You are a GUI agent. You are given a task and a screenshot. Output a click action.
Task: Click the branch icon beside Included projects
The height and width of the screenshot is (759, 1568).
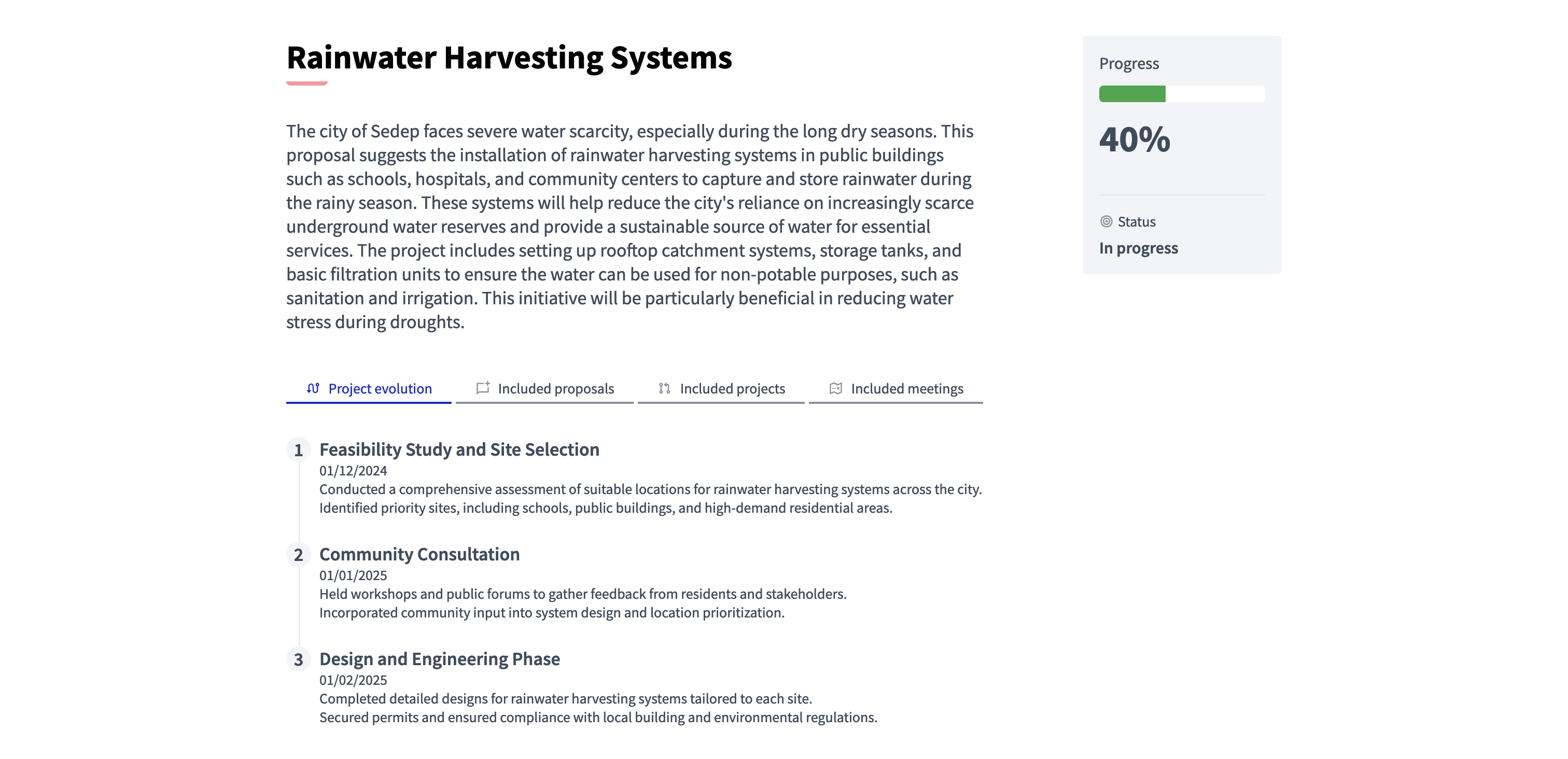pyautogui.click(x=665, y=388)
